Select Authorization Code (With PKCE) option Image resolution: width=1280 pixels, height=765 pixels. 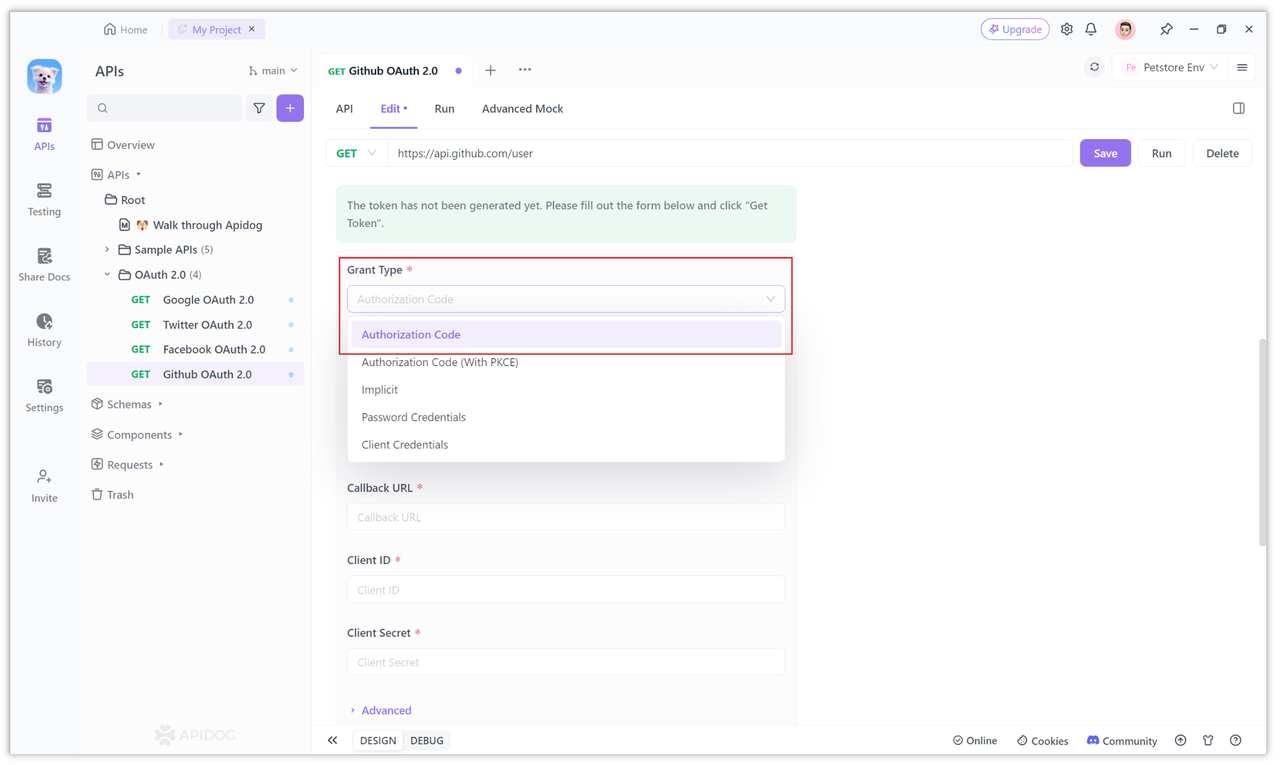[566, 362]
